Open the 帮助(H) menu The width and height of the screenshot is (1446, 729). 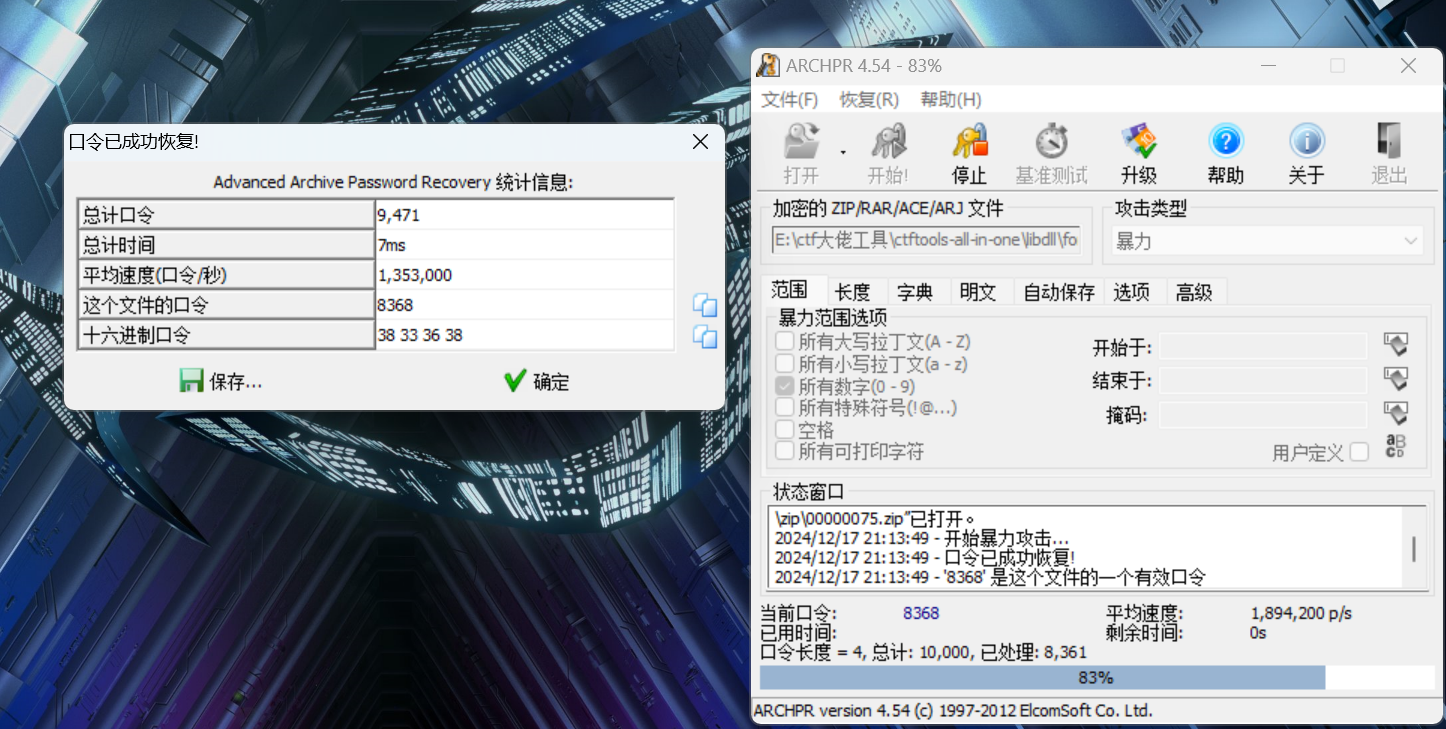click(951, 100)
